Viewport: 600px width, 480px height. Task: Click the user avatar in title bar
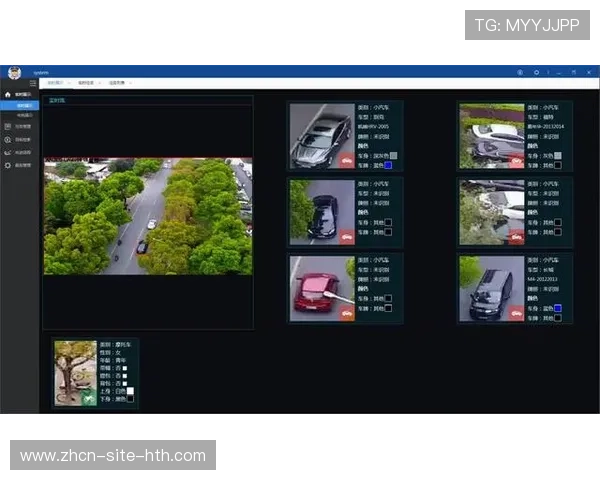tap(14, 73)
